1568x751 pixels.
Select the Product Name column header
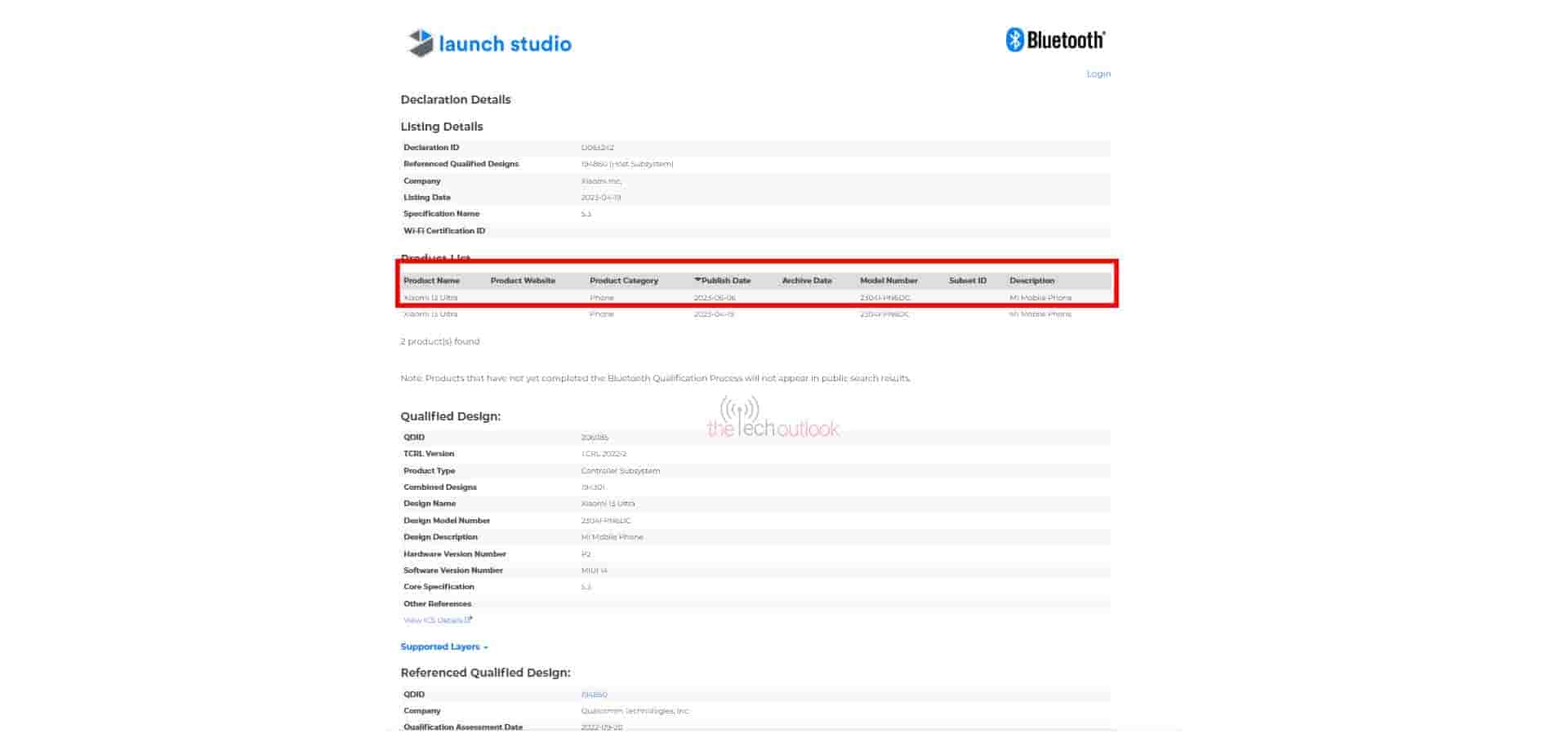(431, 280)
